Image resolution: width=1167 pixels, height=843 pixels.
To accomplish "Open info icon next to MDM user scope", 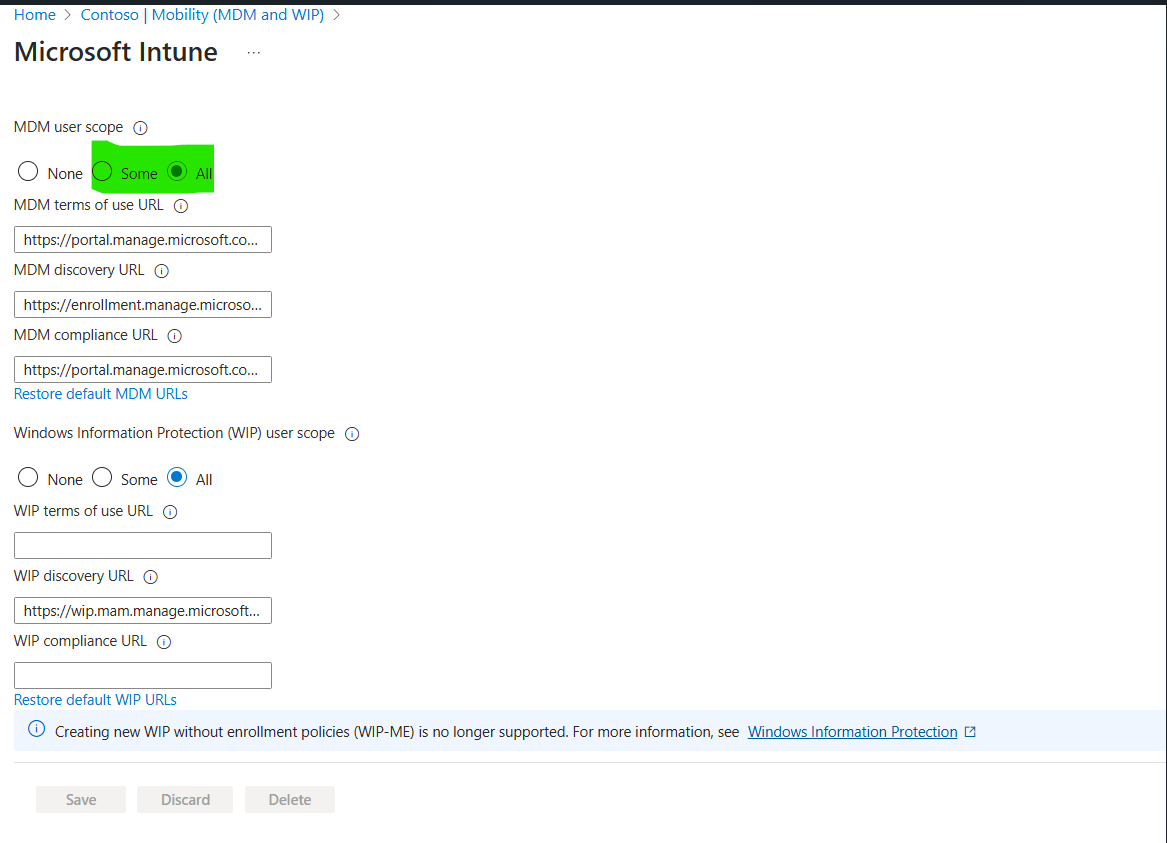I will pos(140,128).
